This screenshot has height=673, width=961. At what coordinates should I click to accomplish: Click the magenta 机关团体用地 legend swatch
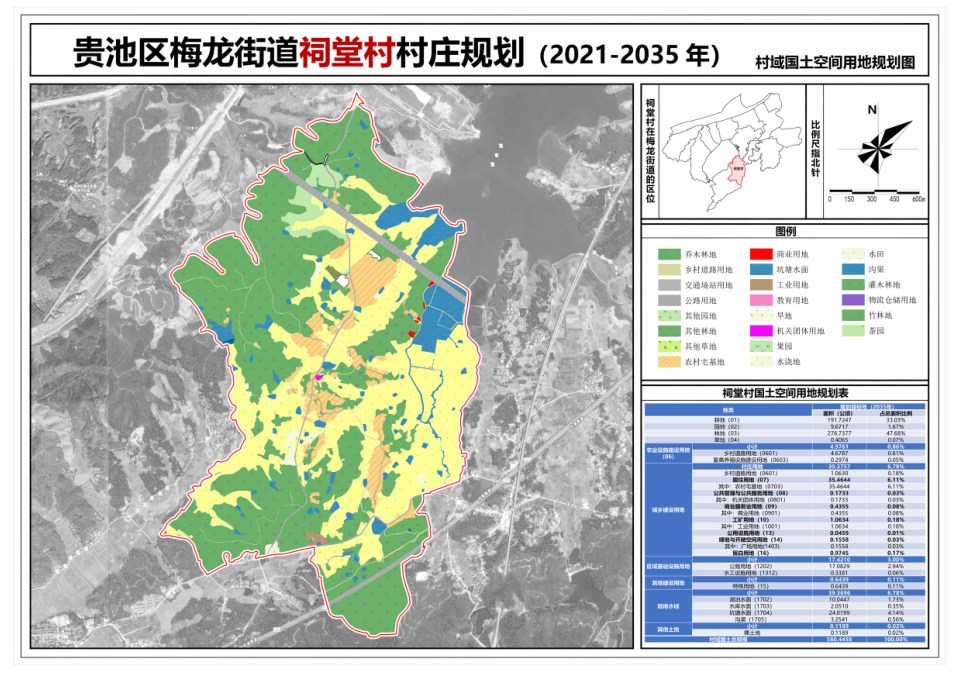click(763, 331)
